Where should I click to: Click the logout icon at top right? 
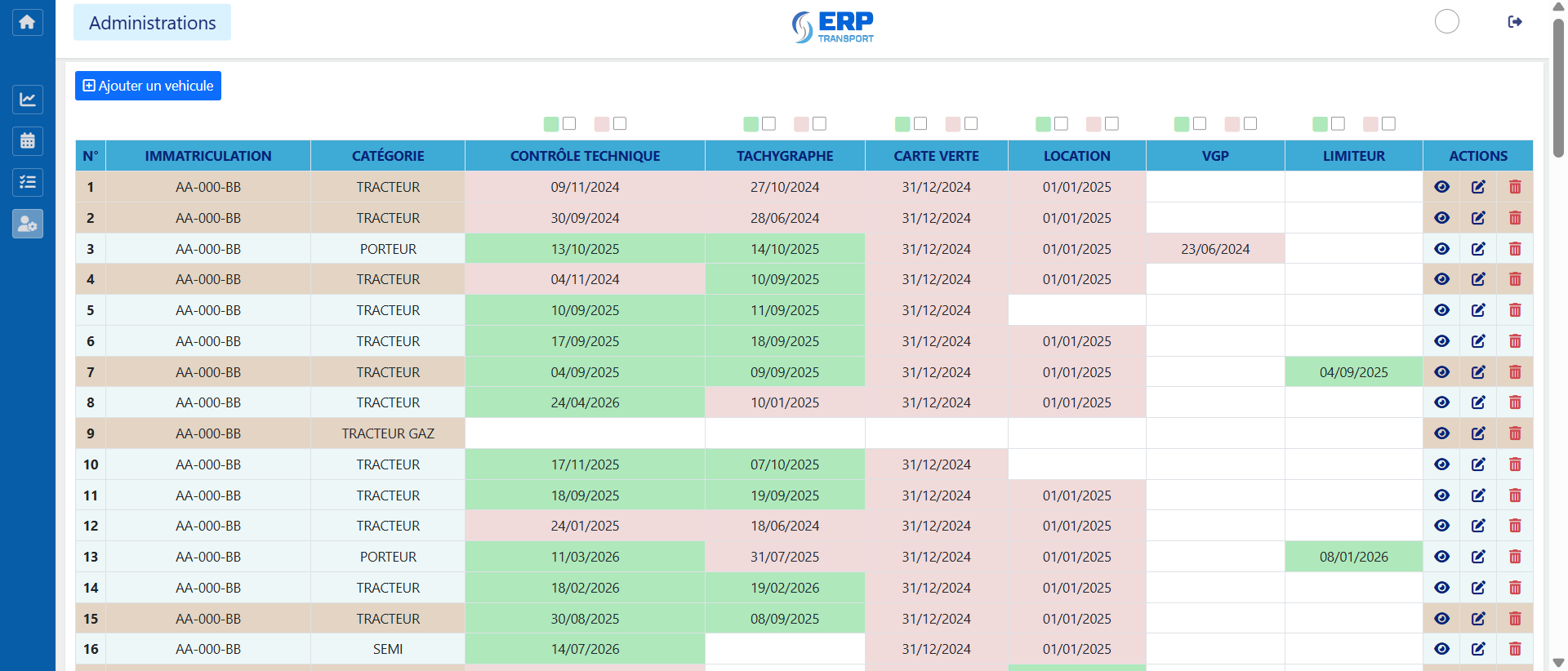1514,22
